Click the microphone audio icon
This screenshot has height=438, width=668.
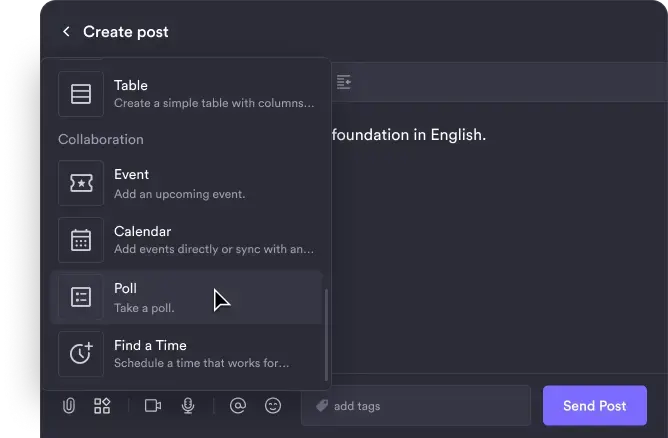pyautogui.click(x=188, y=406)
